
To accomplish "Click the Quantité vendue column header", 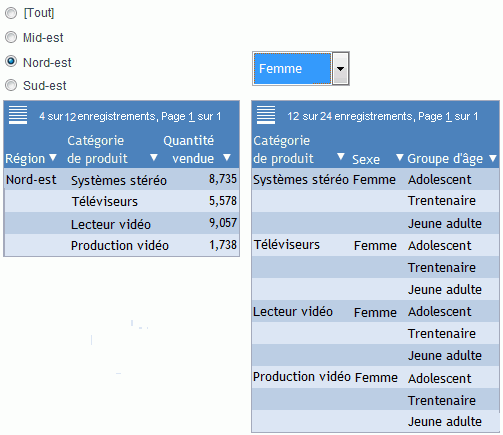I will tap(189, 149).
